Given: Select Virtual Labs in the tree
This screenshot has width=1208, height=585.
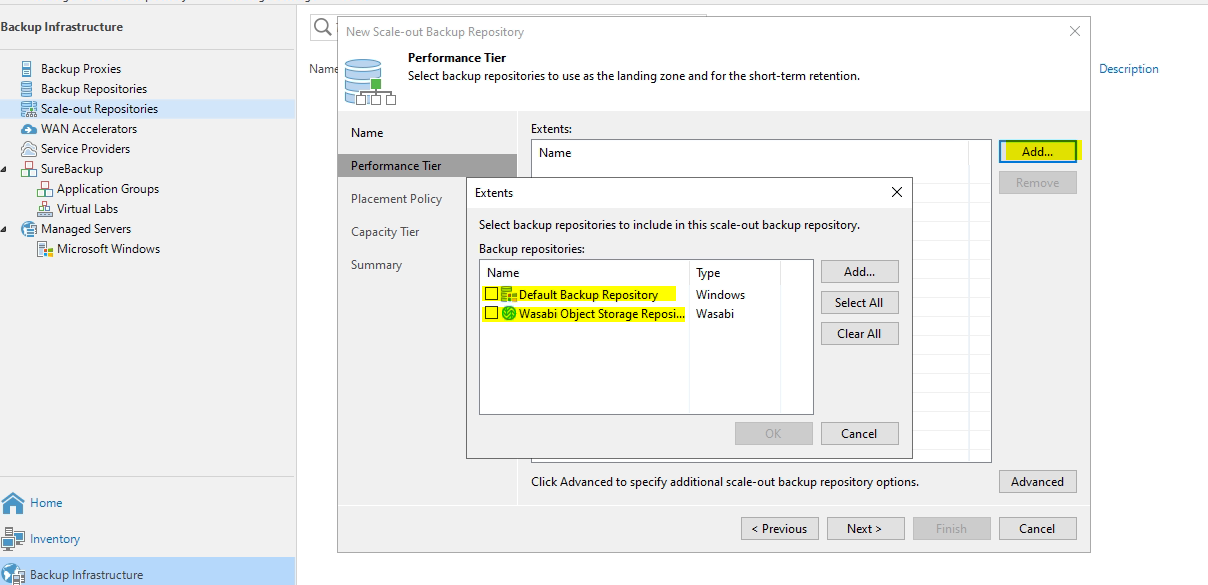Looking at the screenshot, I should pos(87,209).
